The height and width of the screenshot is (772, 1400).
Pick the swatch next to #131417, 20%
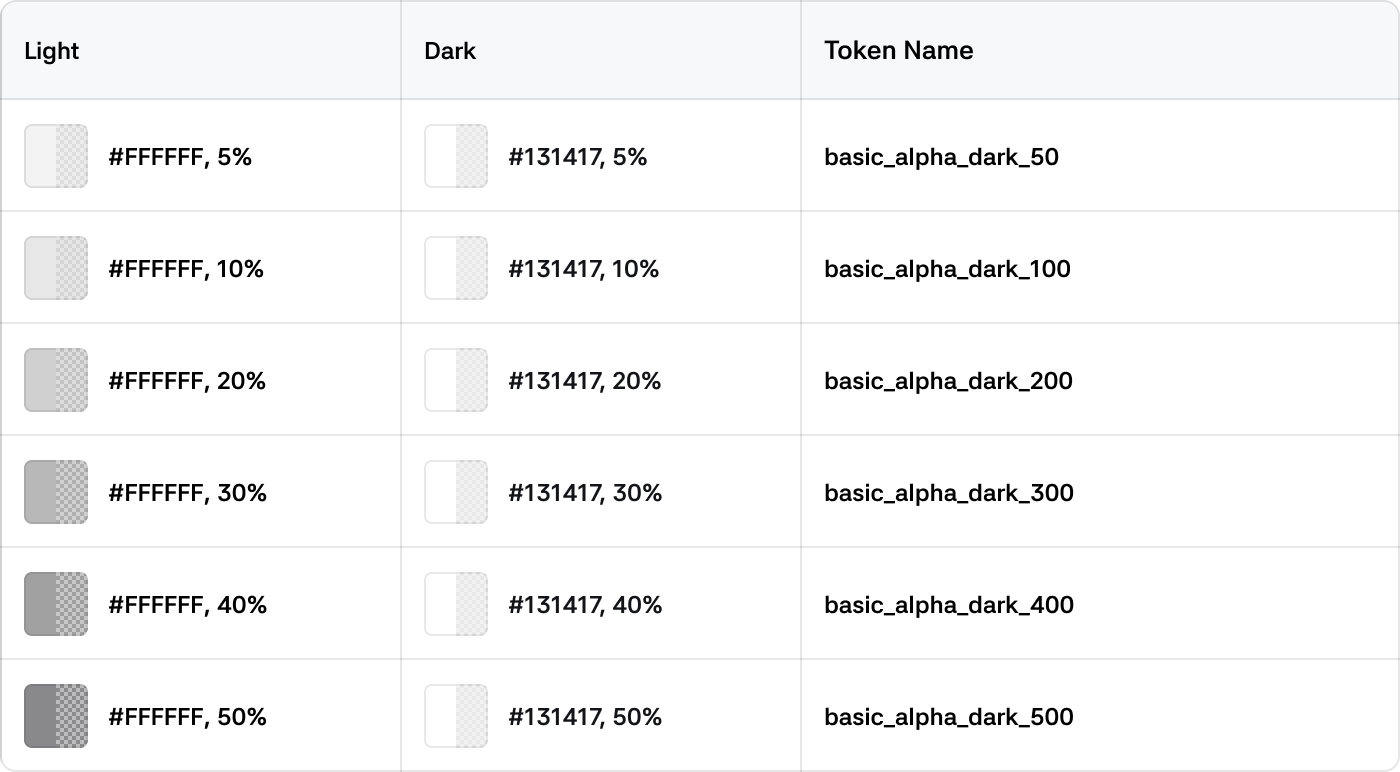tap(456, 380)
